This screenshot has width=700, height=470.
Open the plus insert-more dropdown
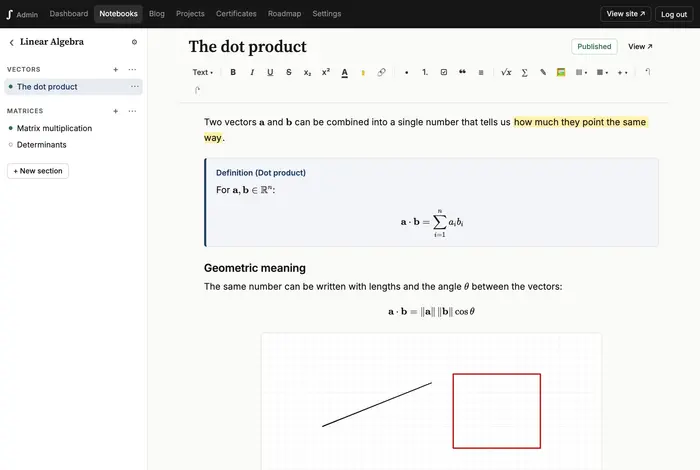click(623, 72)
